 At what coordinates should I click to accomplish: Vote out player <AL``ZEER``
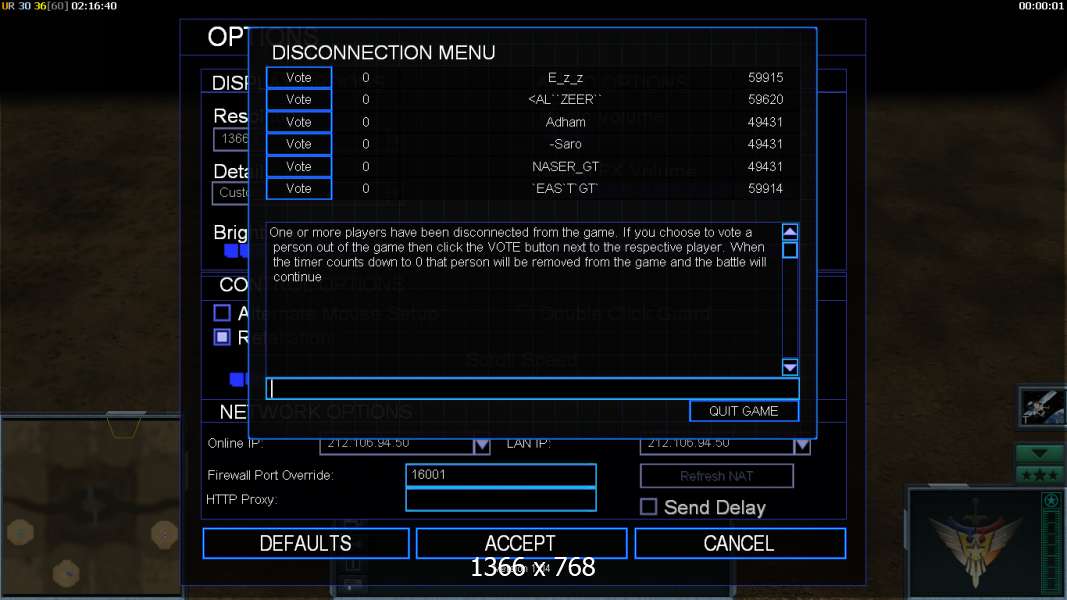tap(299, 99)
